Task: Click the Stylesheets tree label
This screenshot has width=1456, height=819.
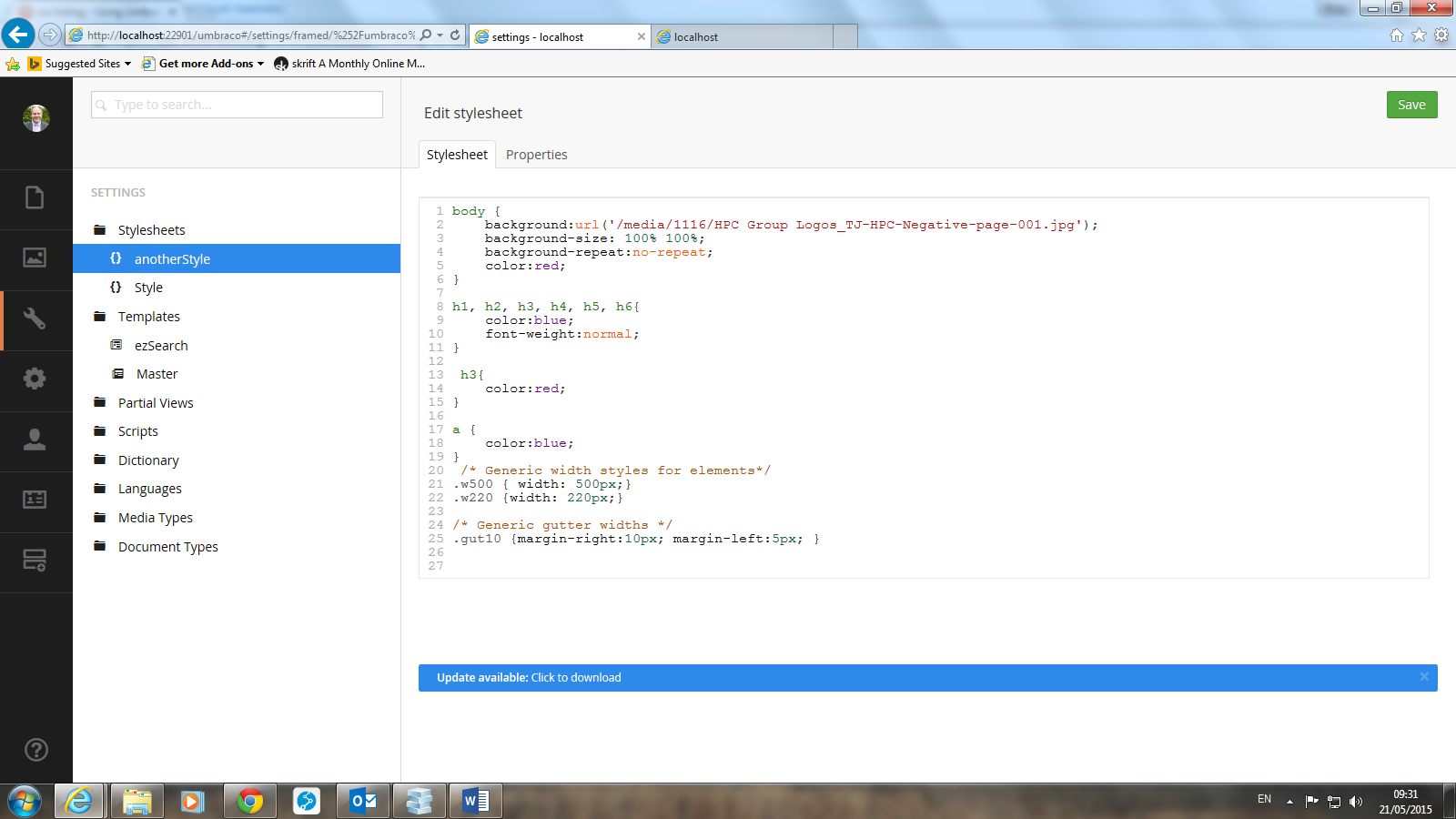Action: pyautogui.click(x=151, y=230)
